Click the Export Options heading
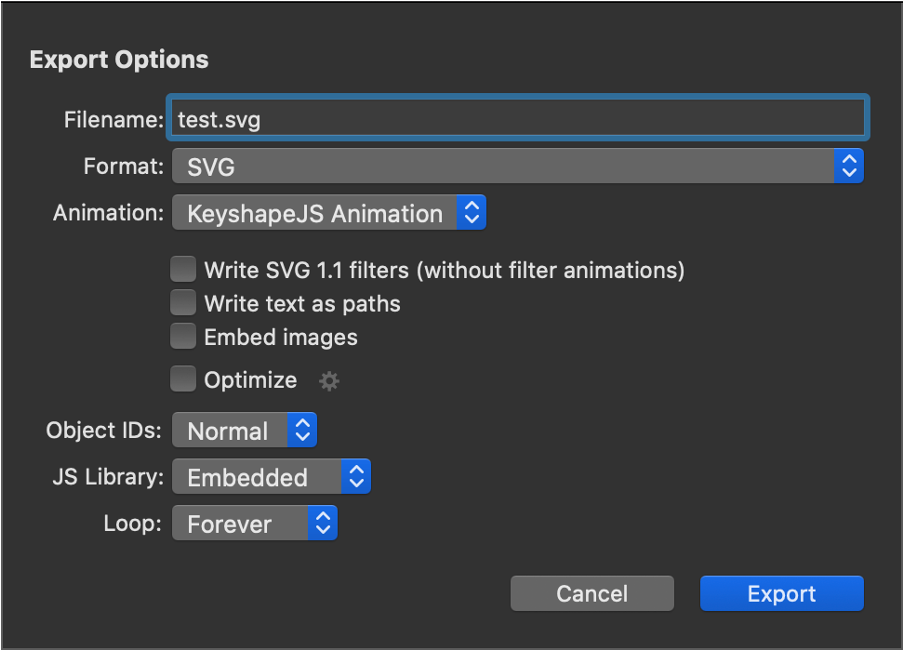Image resolution: width=904 pixels, height=650 pixels. 119,60
